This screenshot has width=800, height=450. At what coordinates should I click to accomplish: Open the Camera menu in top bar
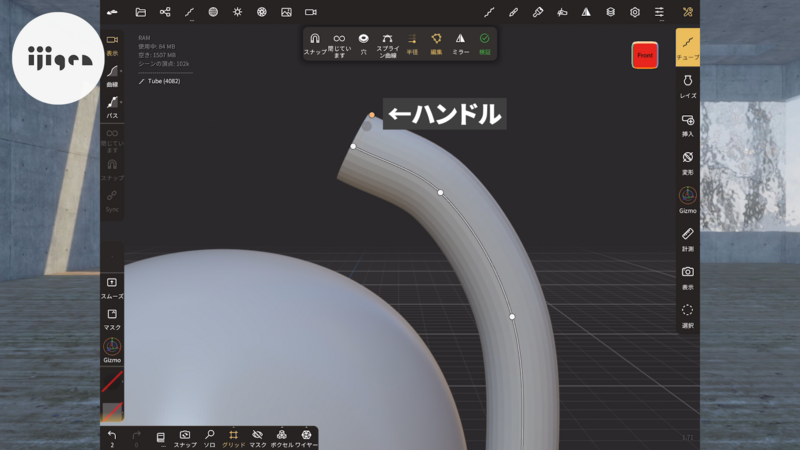click(311, 12)
